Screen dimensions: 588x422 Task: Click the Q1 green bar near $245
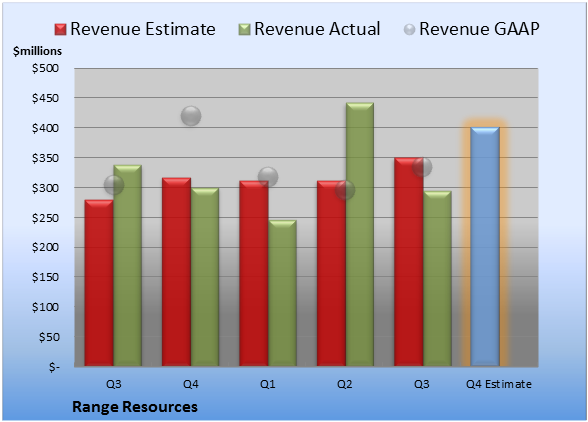(x=282, y=293)
